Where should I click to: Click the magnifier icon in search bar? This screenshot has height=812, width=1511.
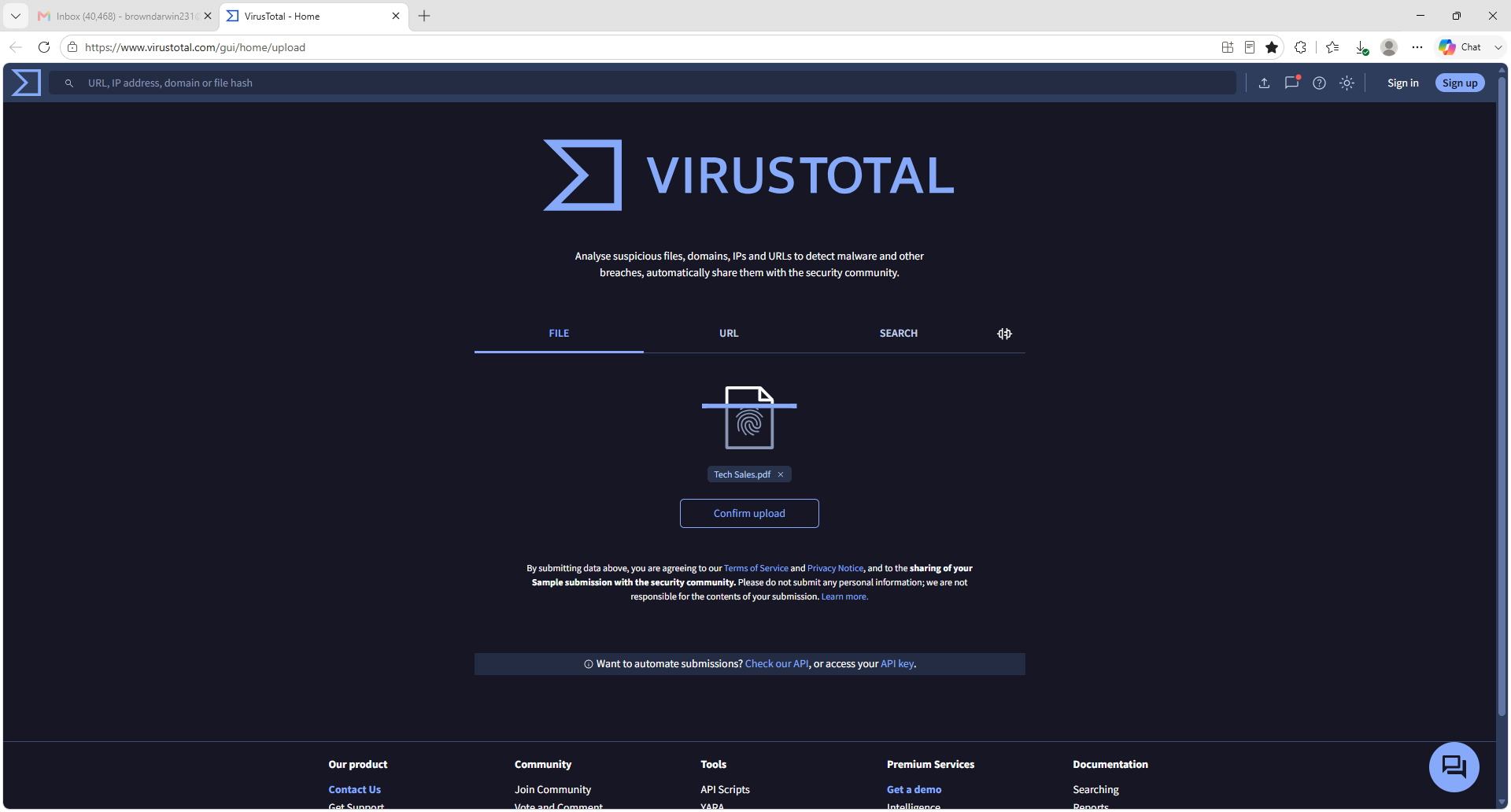(69, 83)
